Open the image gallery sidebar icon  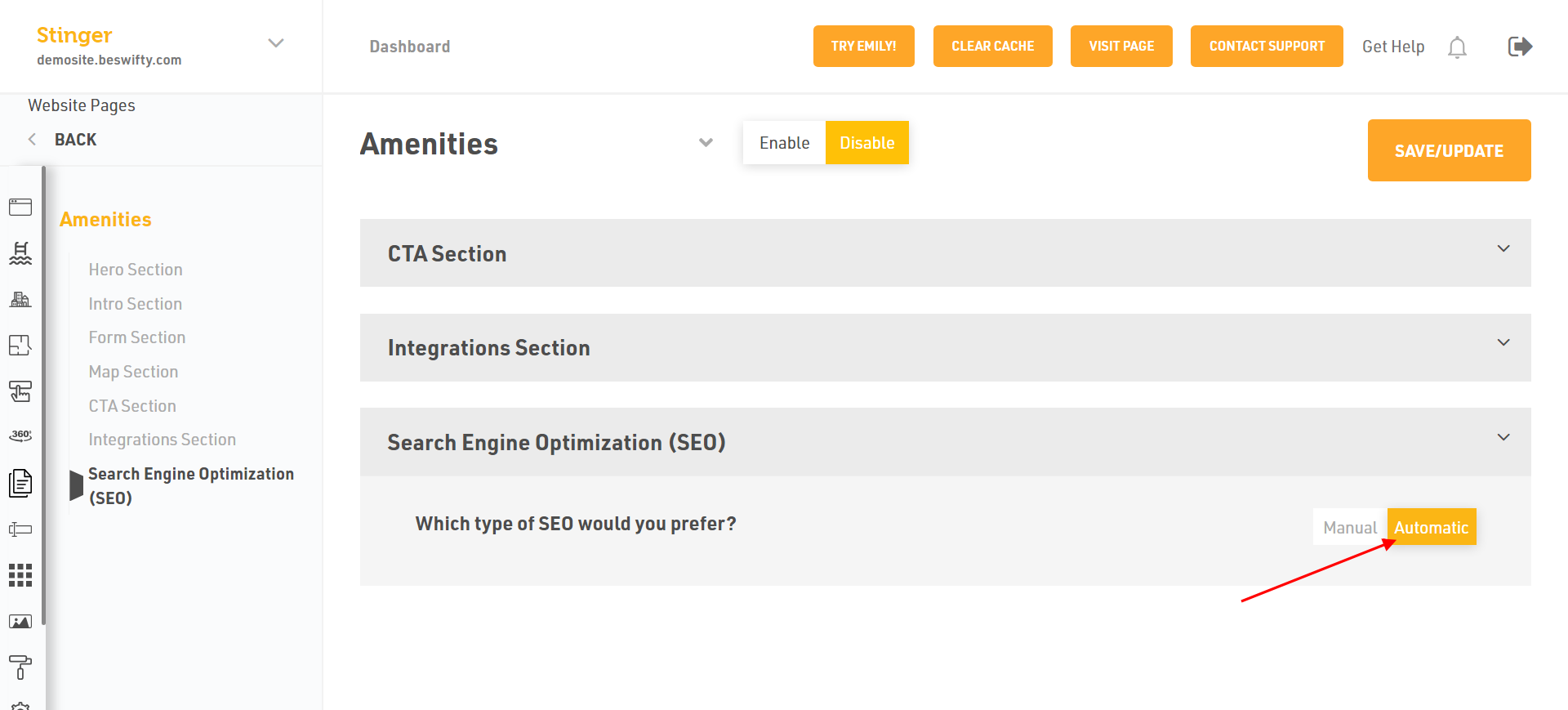click(x=20, y=622)
